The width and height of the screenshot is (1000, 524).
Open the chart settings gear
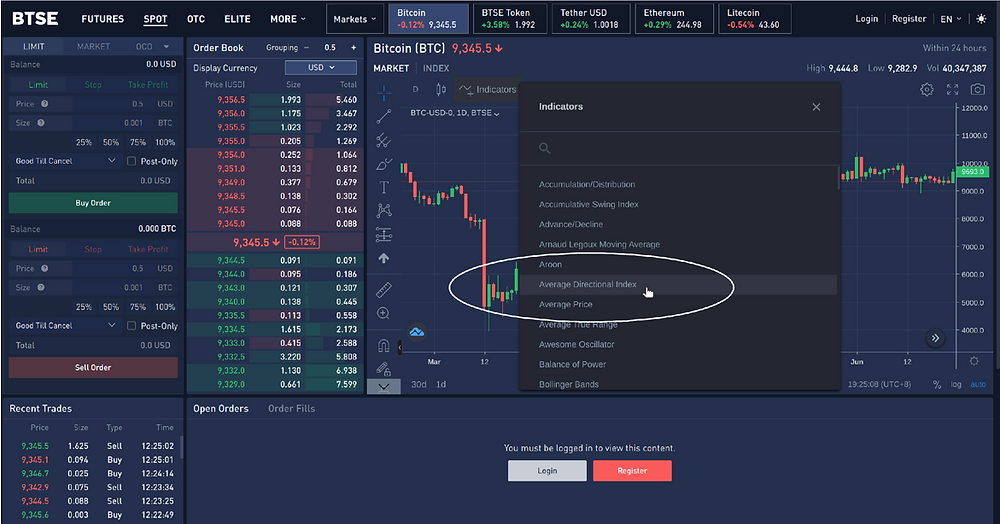[927, 90]
